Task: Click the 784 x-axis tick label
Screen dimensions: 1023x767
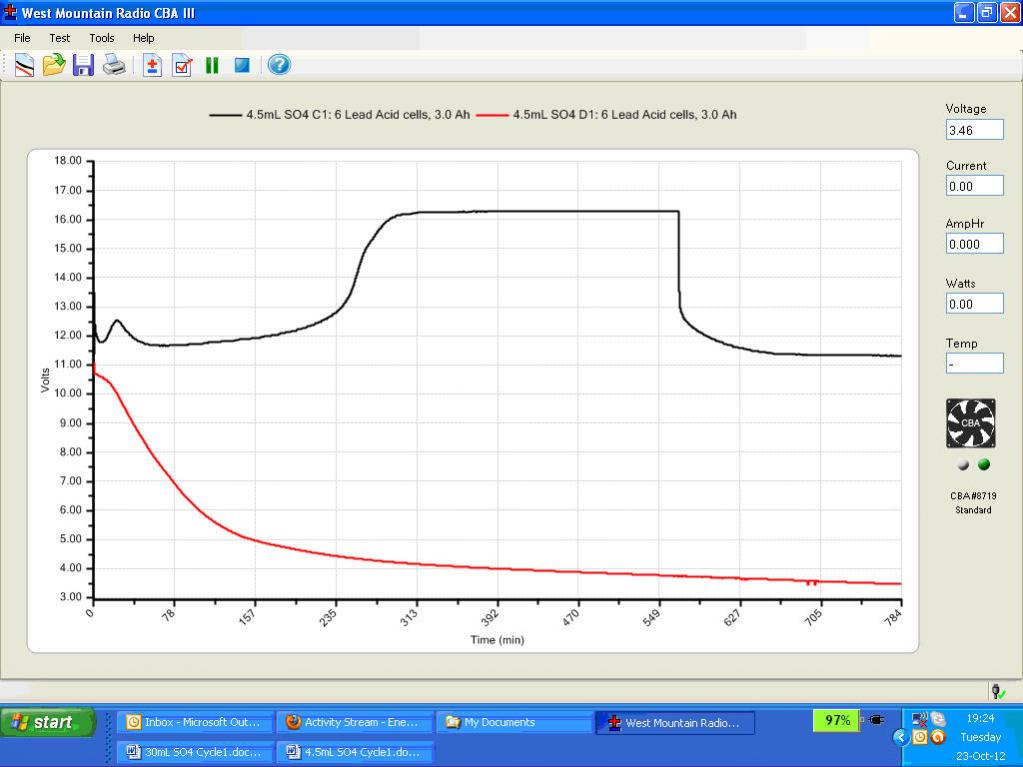Action: (x=893, y=617)
